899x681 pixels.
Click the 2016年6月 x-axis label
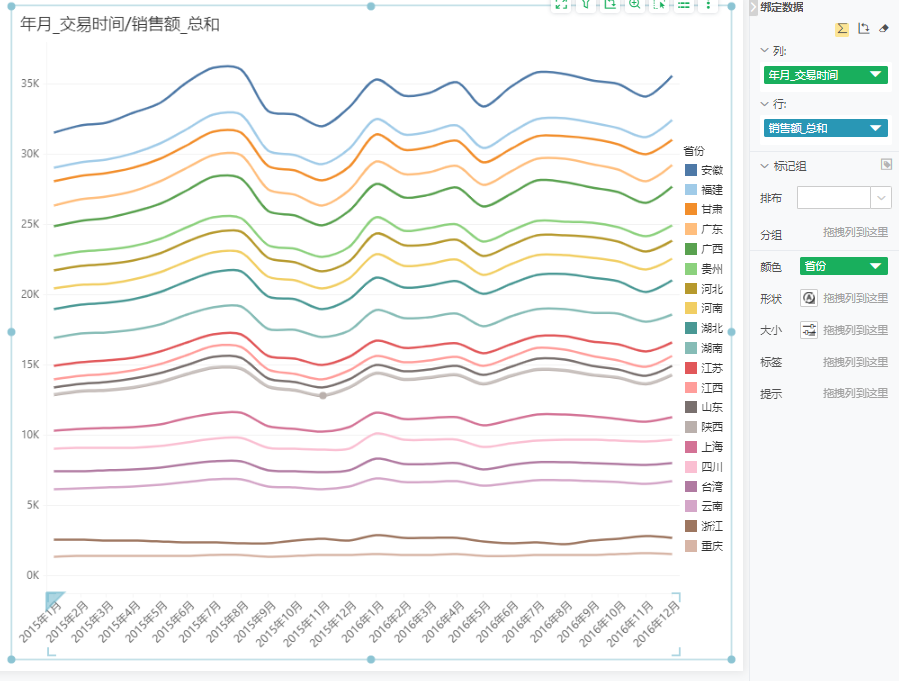pos(497,621)
